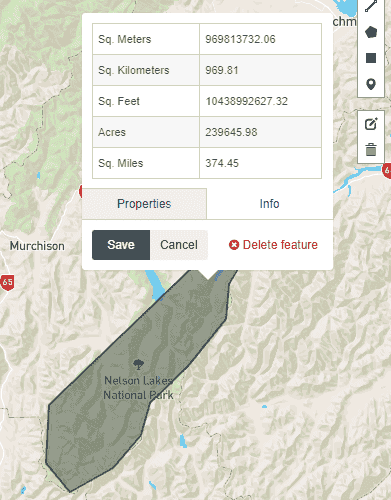
Task: Click the Delete feature link
Action: coord(273,245)
